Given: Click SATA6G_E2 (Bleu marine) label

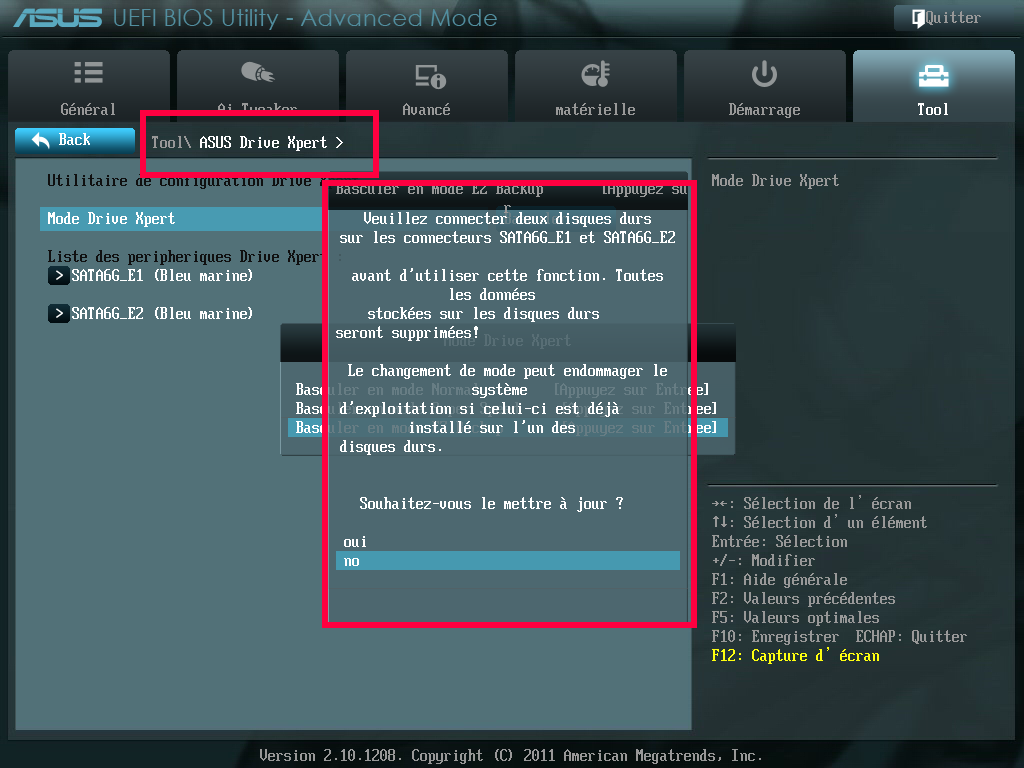Looking at the screenshot, I should tap(162, 313).
